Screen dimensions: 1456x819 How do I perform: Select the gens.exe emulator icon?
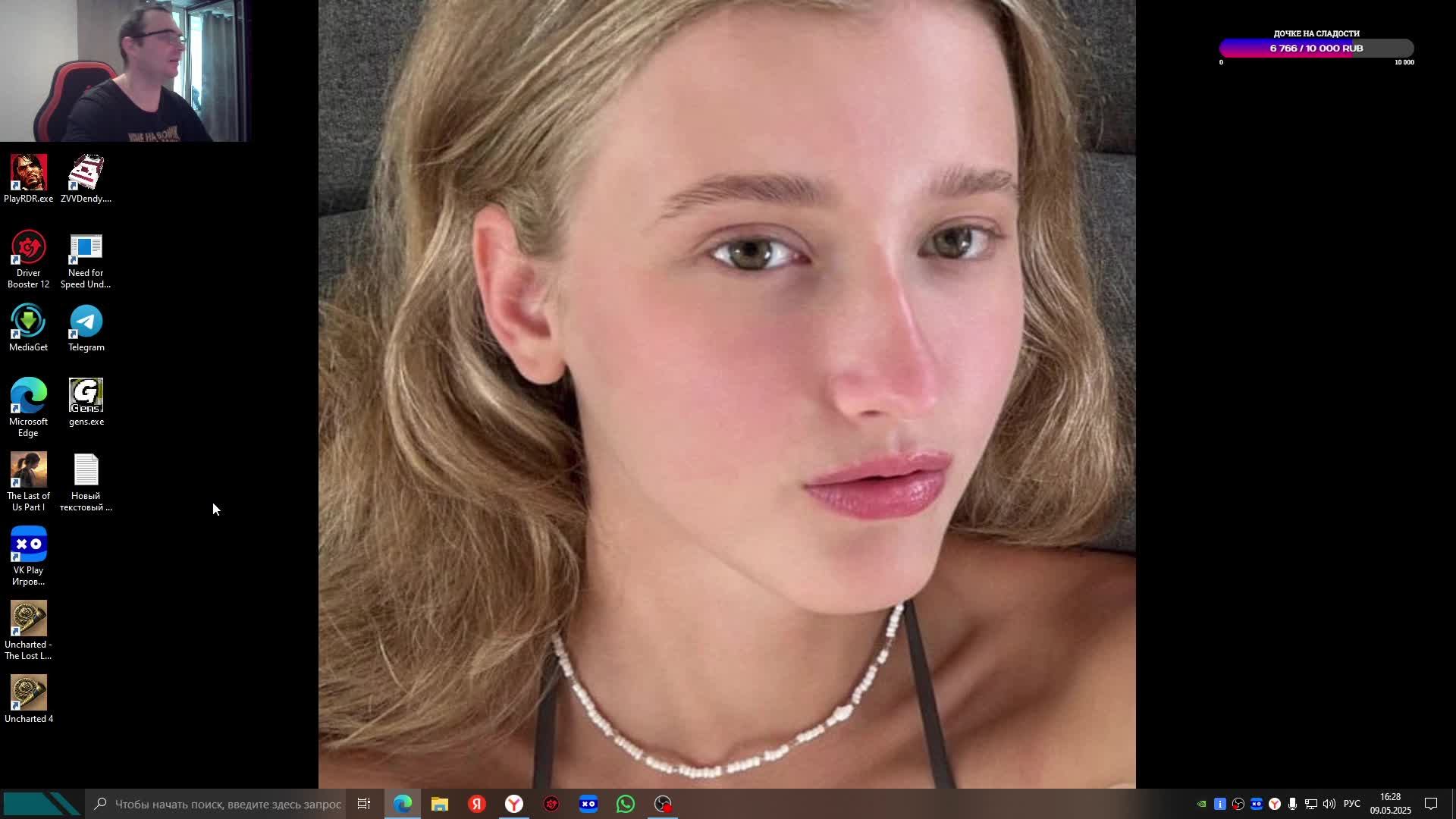pos(86,402)
